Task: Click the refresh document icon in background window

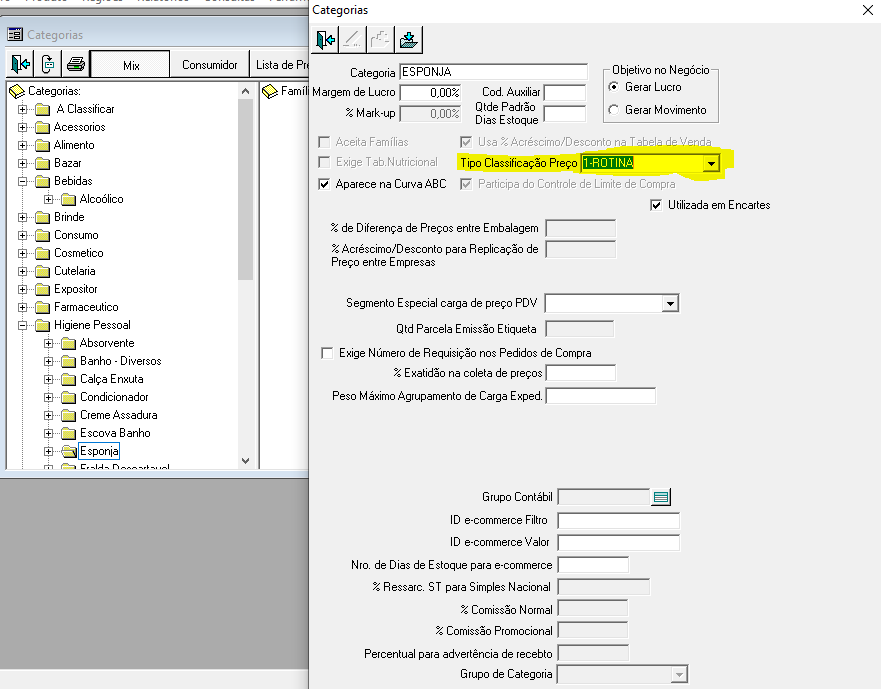Action: pyautogui.click(x=48, y=64)
